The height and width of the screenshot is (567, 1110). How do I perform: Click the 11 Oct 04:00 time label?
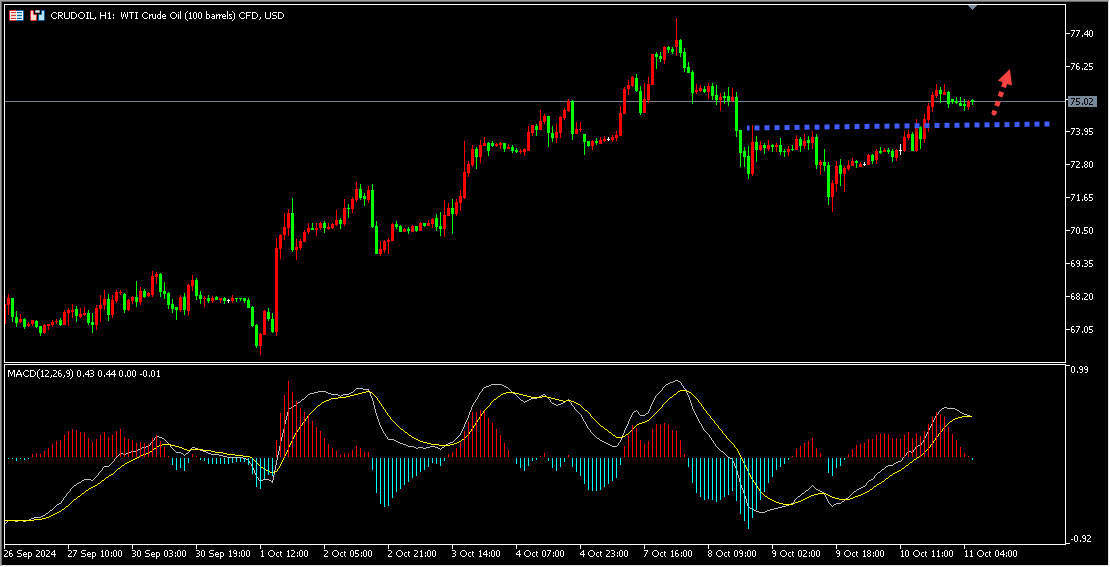click(x=991, y=554)
